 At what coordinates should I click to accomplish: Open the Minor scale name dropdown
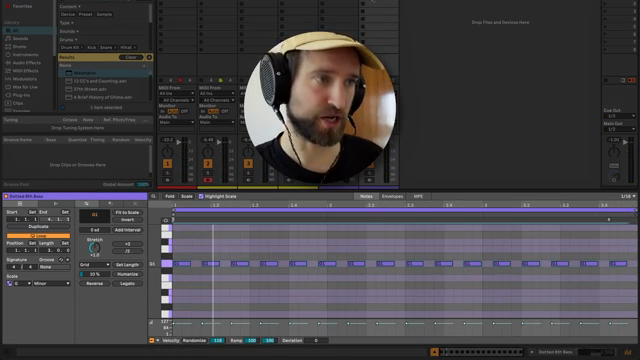coord(51,283)
